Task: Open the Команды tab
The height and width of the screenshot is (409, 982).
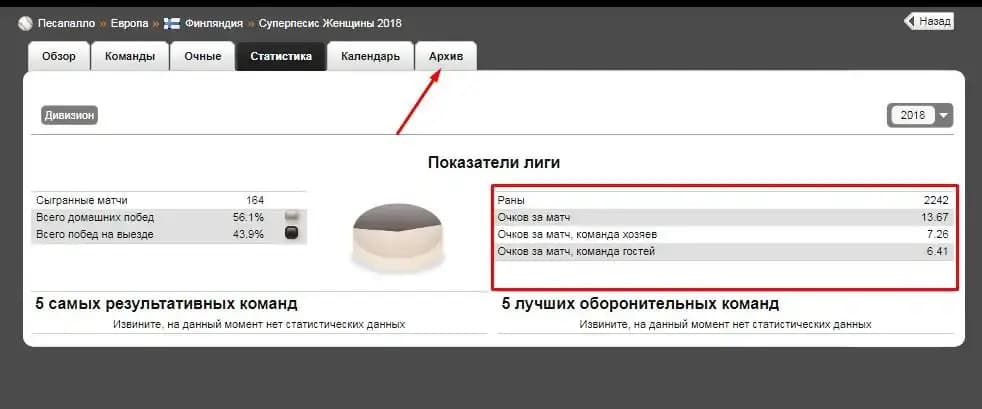Action: (130, 56)
